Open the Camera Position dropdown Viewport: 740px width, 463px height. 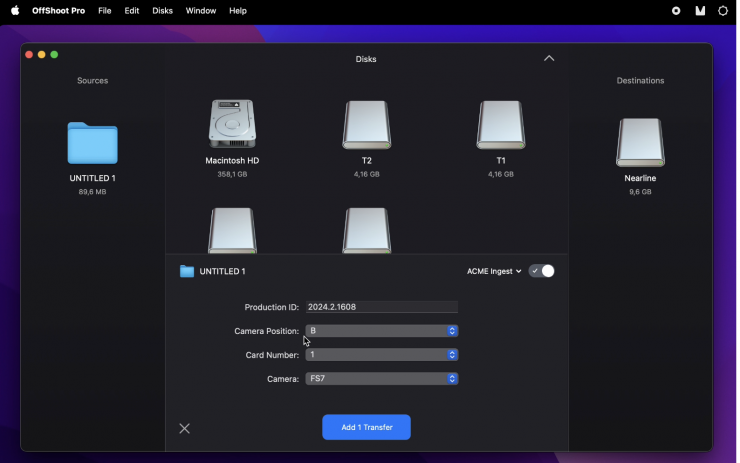[x=382, y=331]
